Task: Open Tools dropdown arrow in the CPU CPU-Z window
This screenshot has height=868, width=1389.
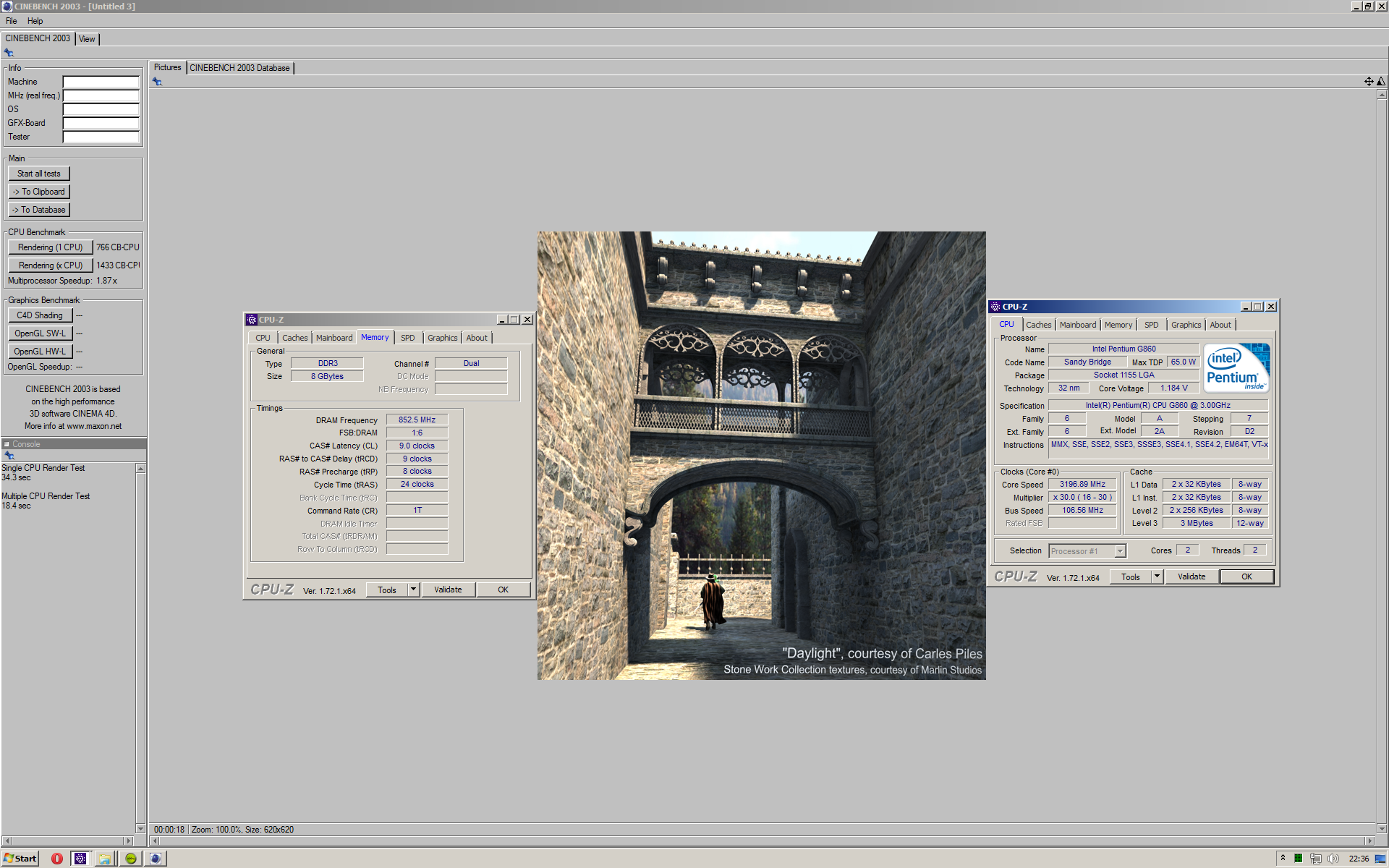Action: [1157, 576]
